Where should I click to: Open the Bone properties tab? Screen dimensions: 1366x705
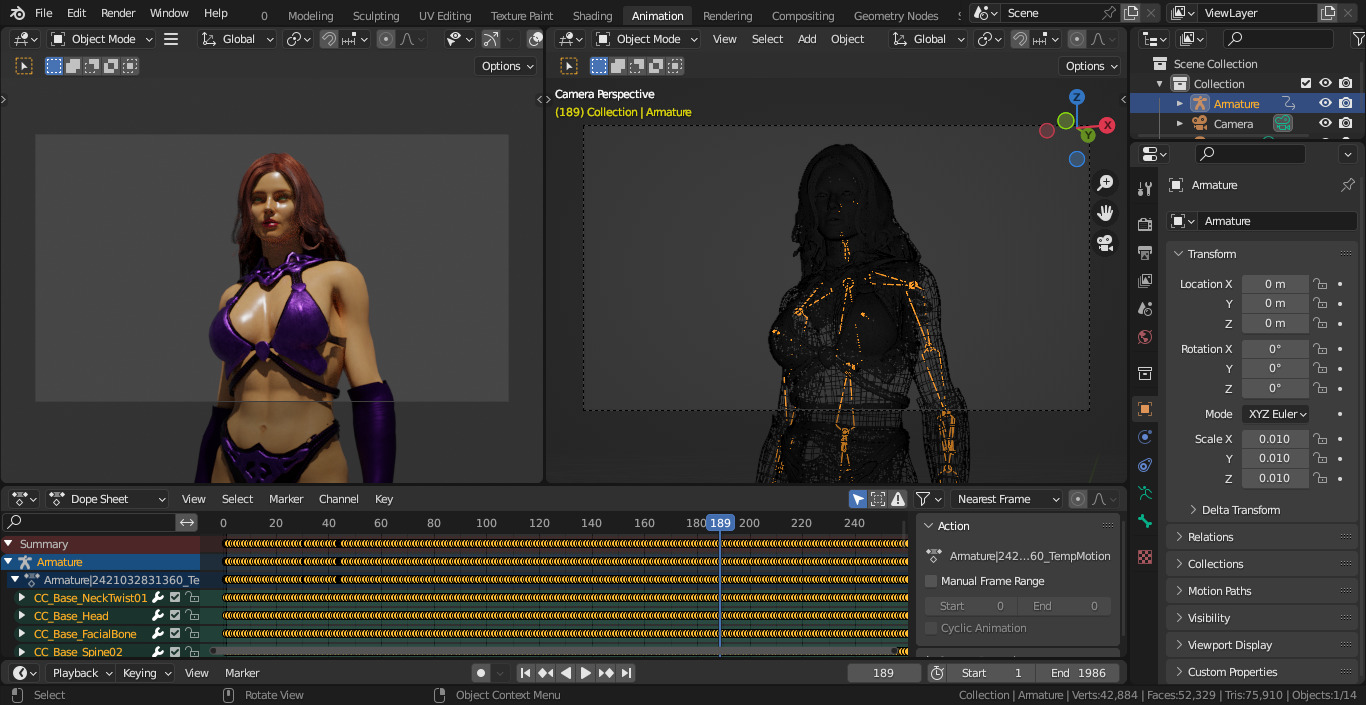[1145, 521]
